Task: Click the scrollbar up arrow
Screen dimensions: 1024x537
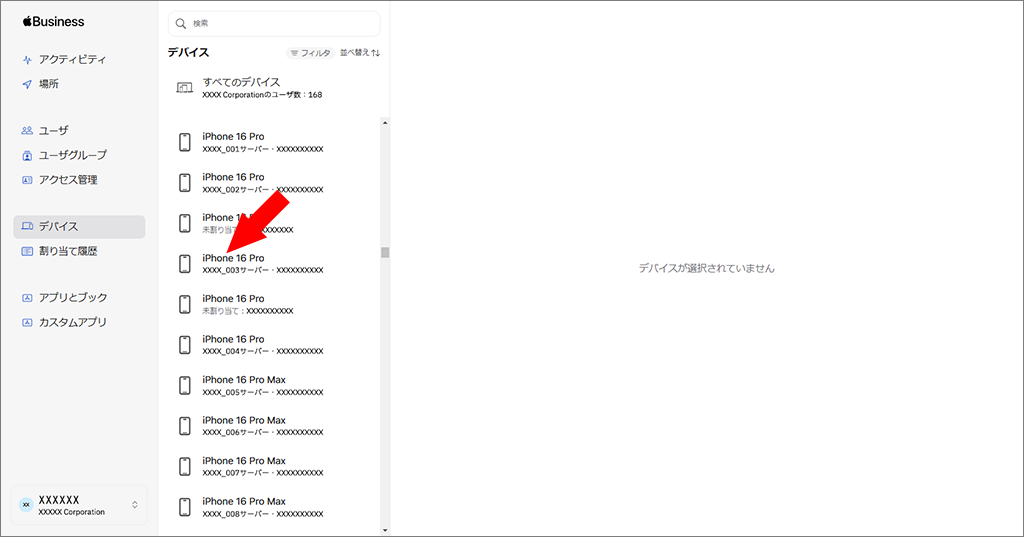Action: coord(385,123)
